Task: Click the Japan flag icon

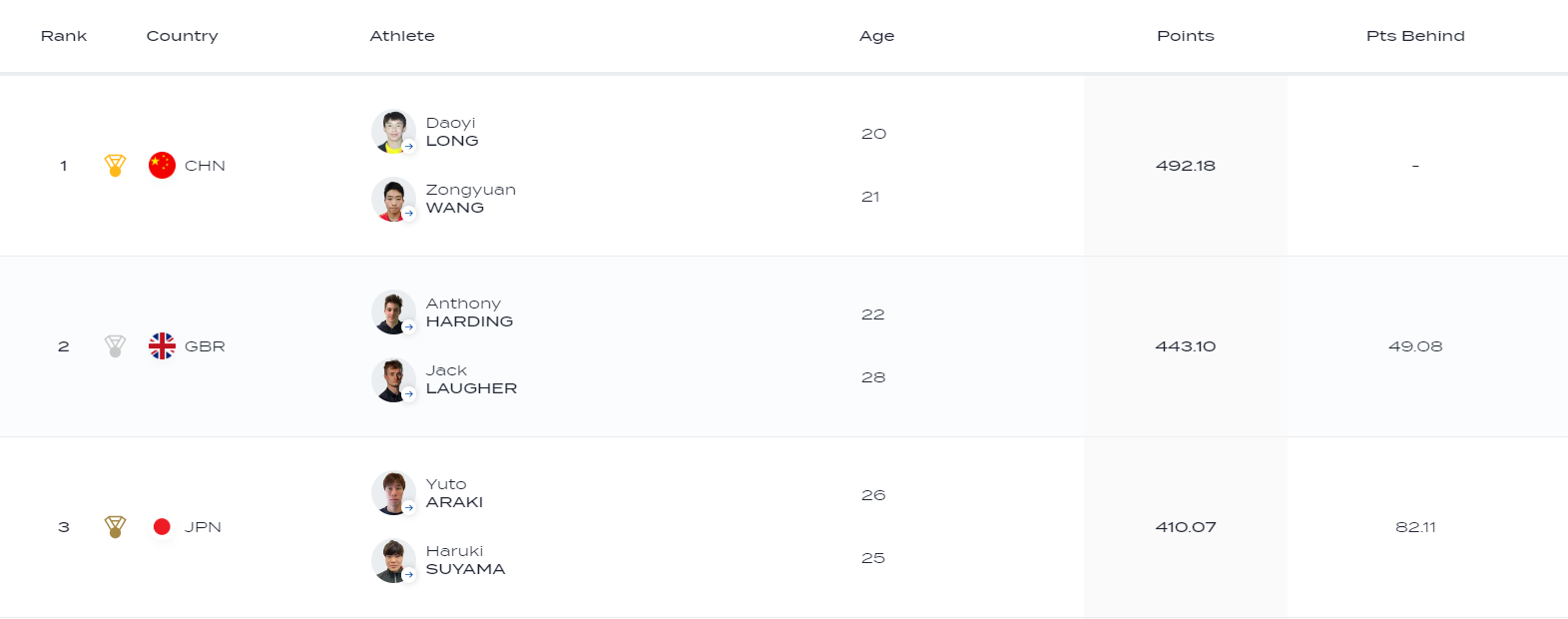Action: click(x=162, y=527)
